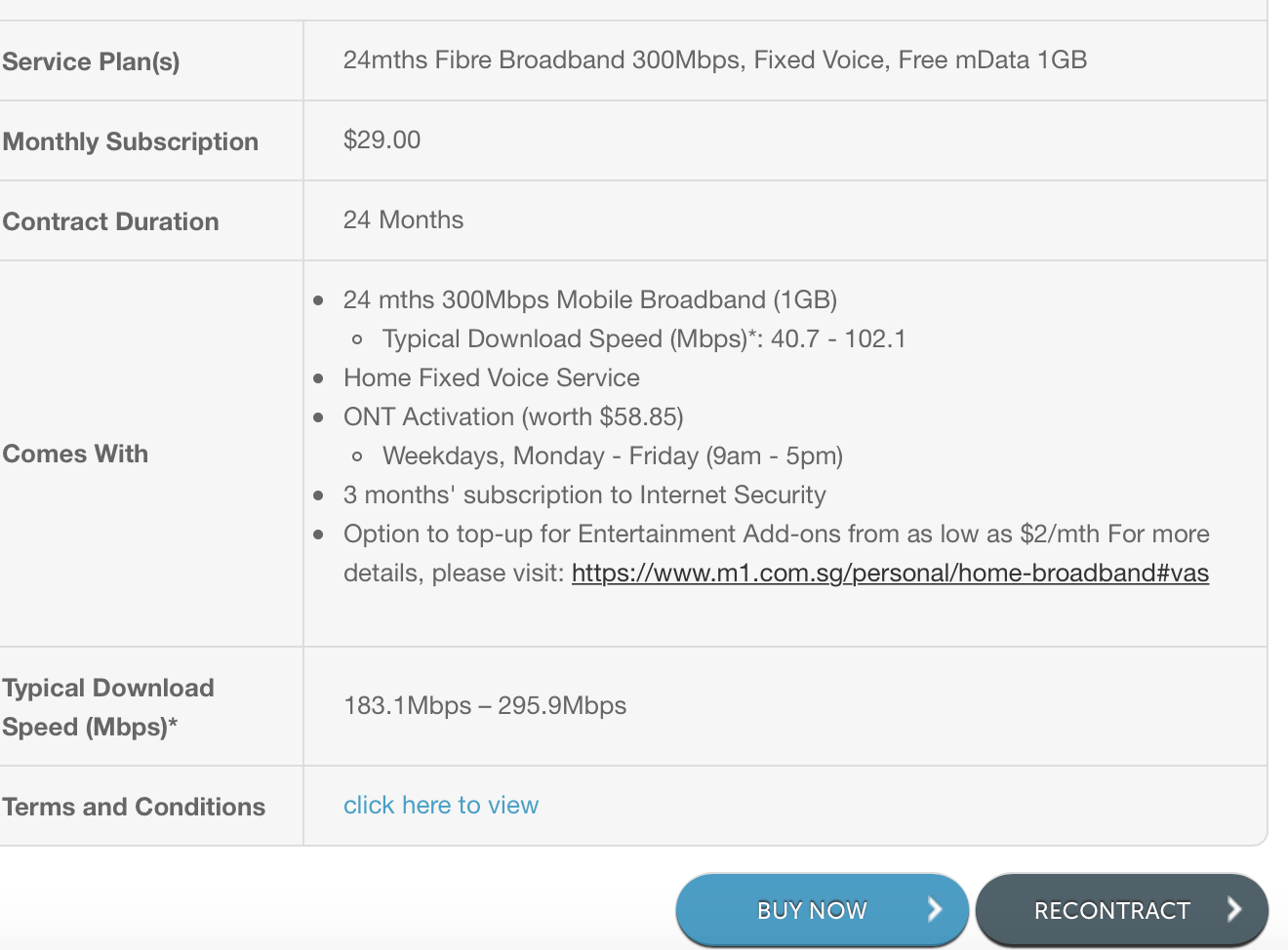Click the Home Fixed Voice Service bullet
Viewport: 1288px width, 950px height.
(x=492, y=378)
